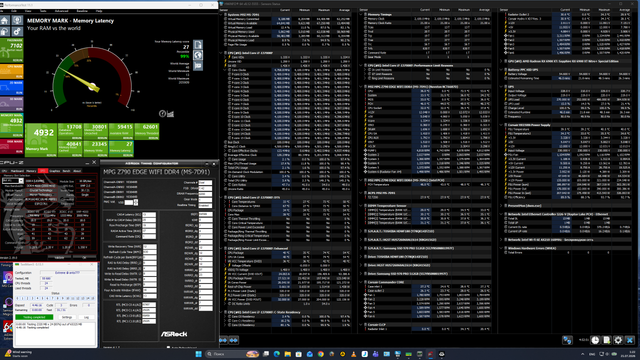Image resolution: width=640 pixels, height=360 pixels.
Task: Click the green Testing completed button
Action: pos(34,317)
